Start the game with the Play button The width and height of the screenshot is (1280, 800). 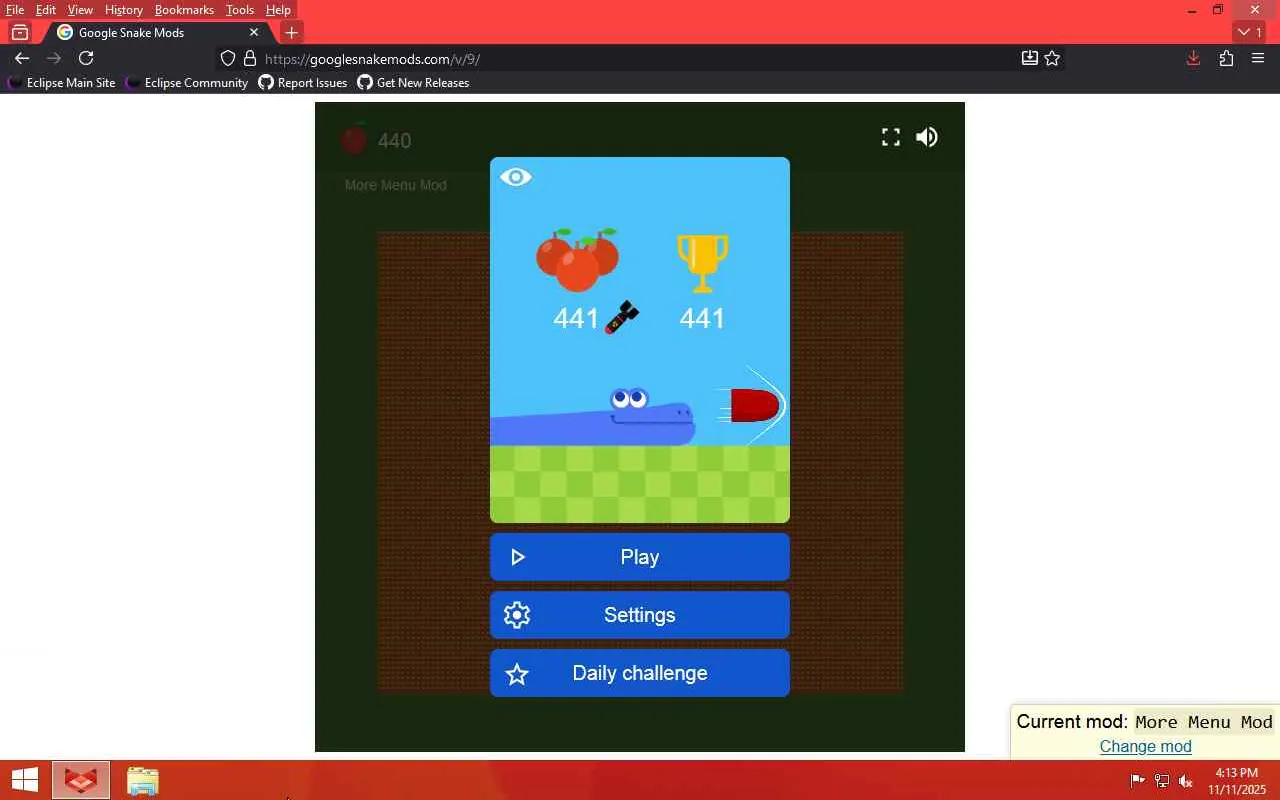tap(640, 557)
